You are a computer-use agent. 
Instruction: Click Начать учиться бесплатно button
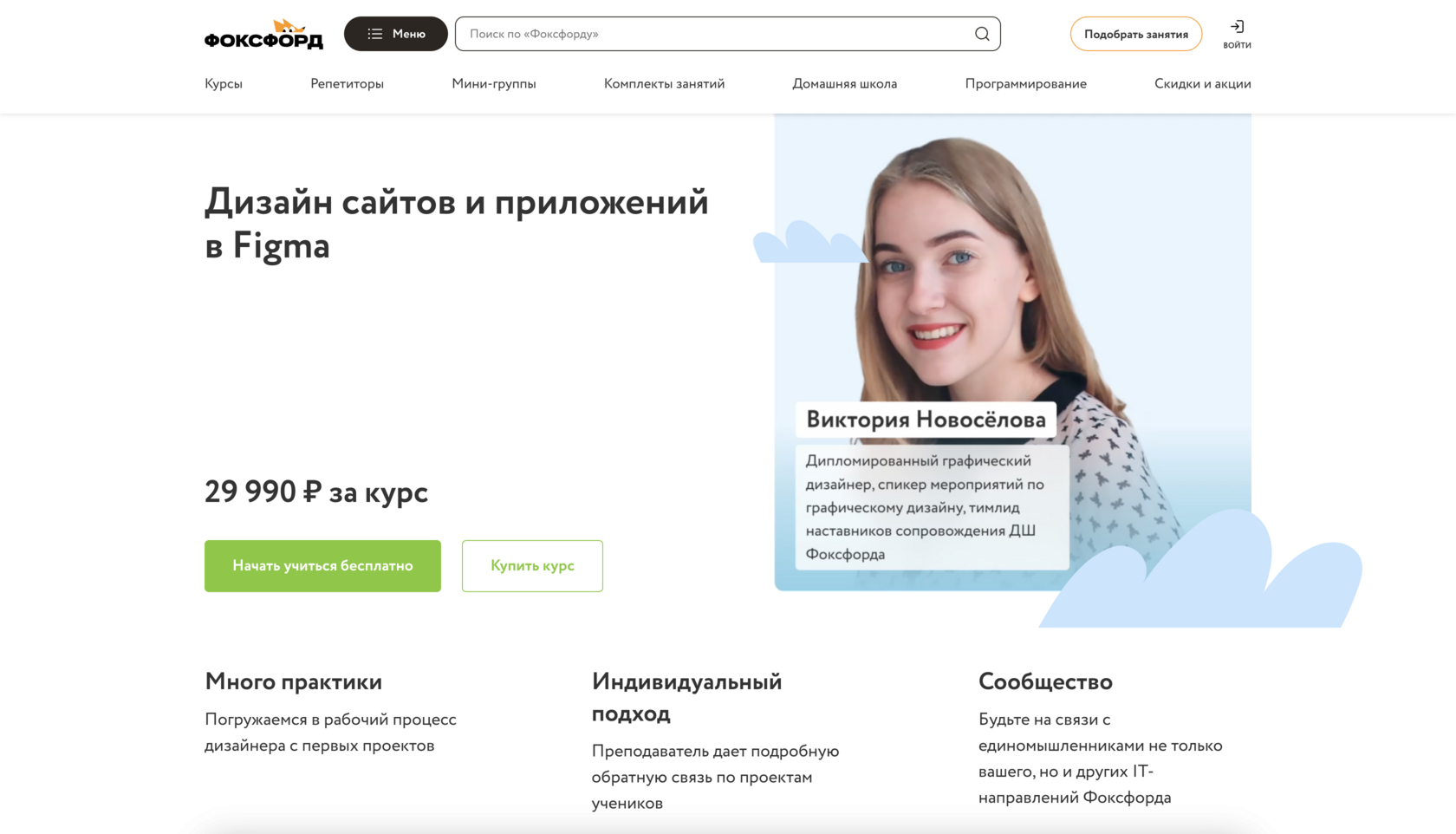point(322,566)
